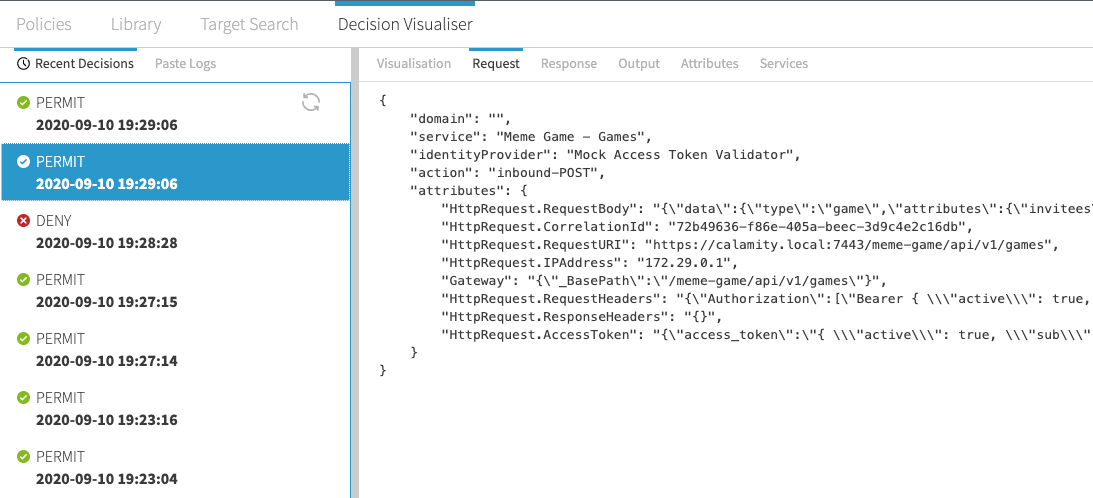Click check icon on the selected PERMIT entry
Viewport: 1093px width, 498px height.
pyautogui.click(x=23, y=161)
